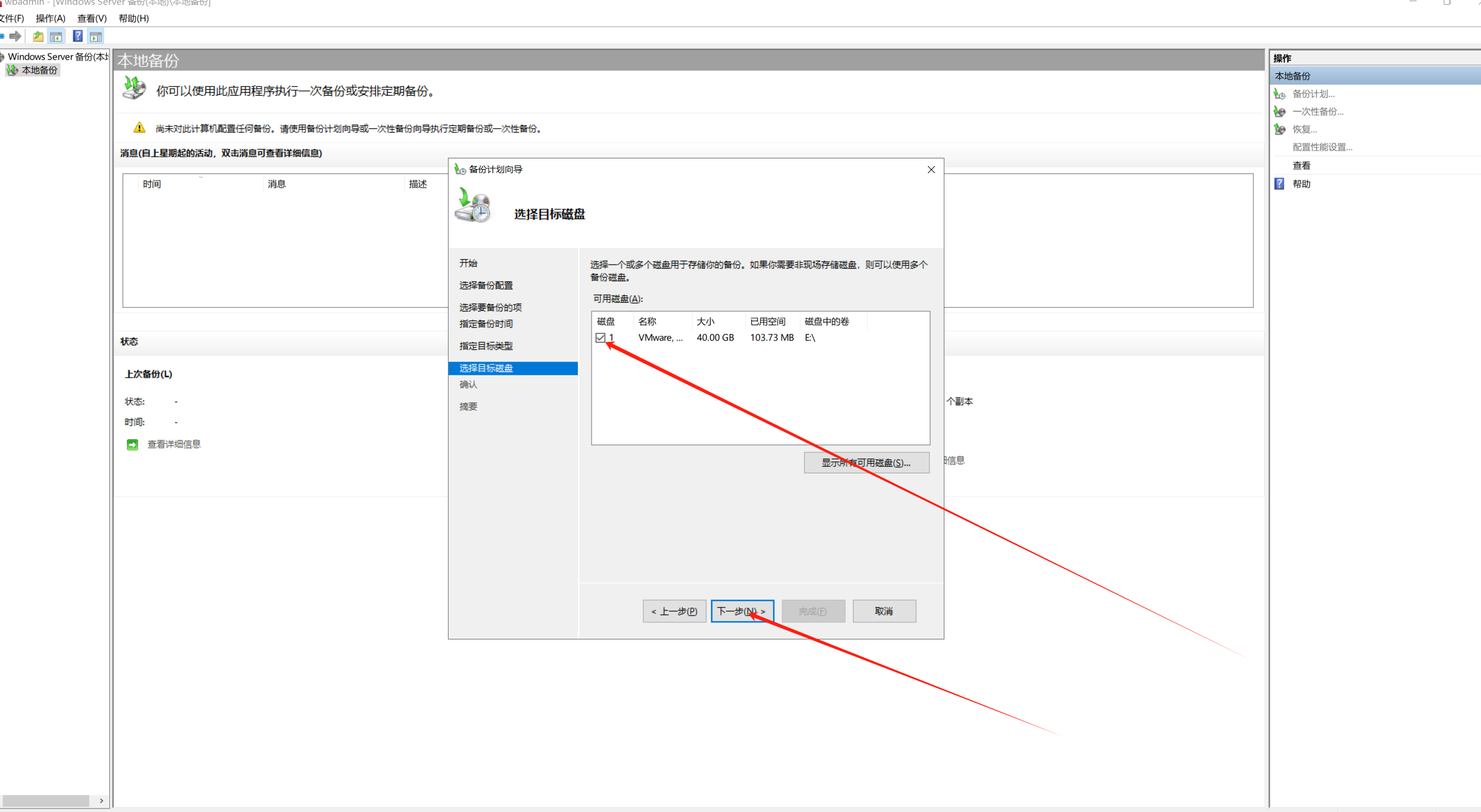This screenshot has height=812, width=1481.
Task: Toggle the show/hide action pane icon
Action: click(x=96, y=37)
